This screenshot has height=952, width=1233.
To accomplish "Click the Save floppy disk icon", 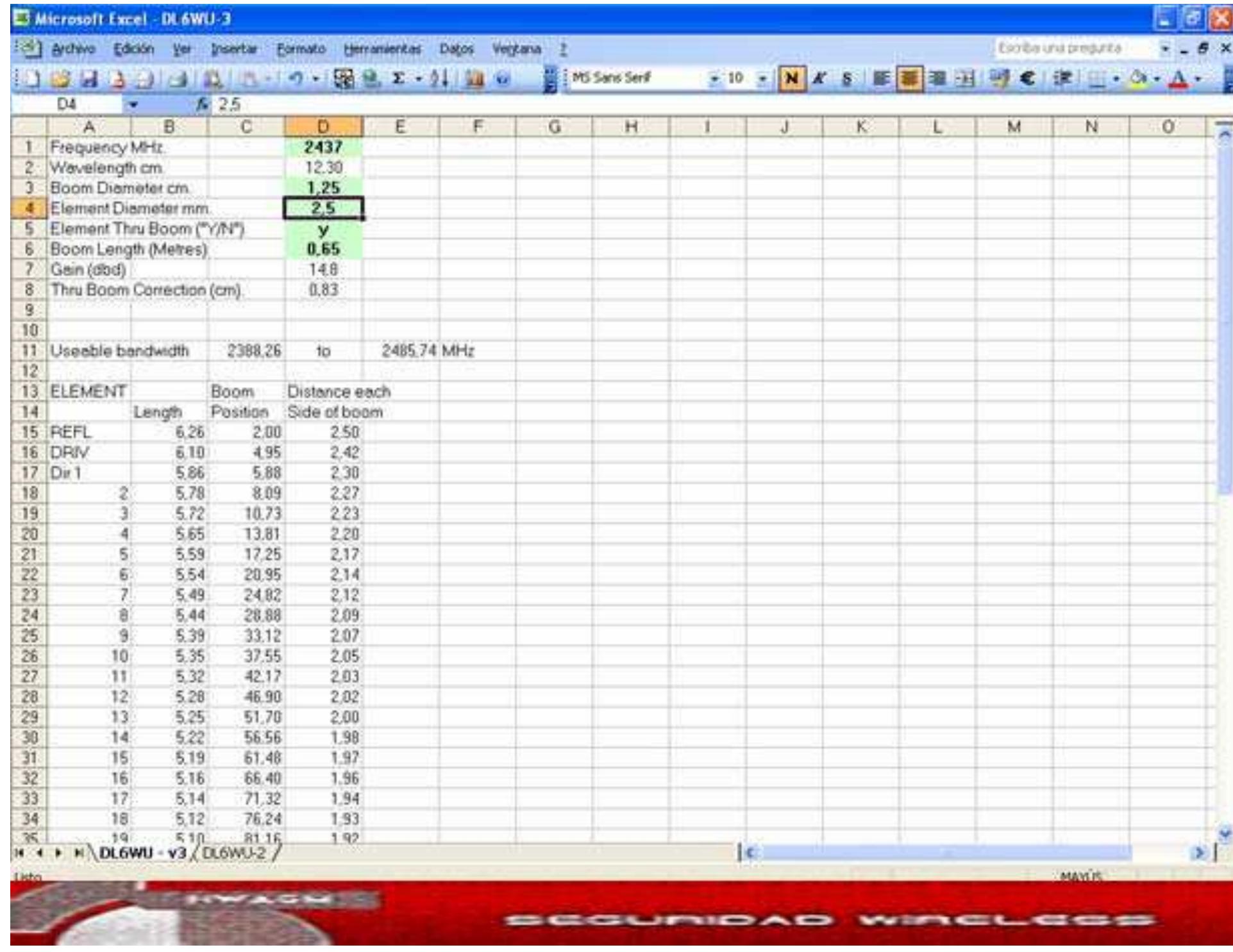I will (x=89, y=79).
